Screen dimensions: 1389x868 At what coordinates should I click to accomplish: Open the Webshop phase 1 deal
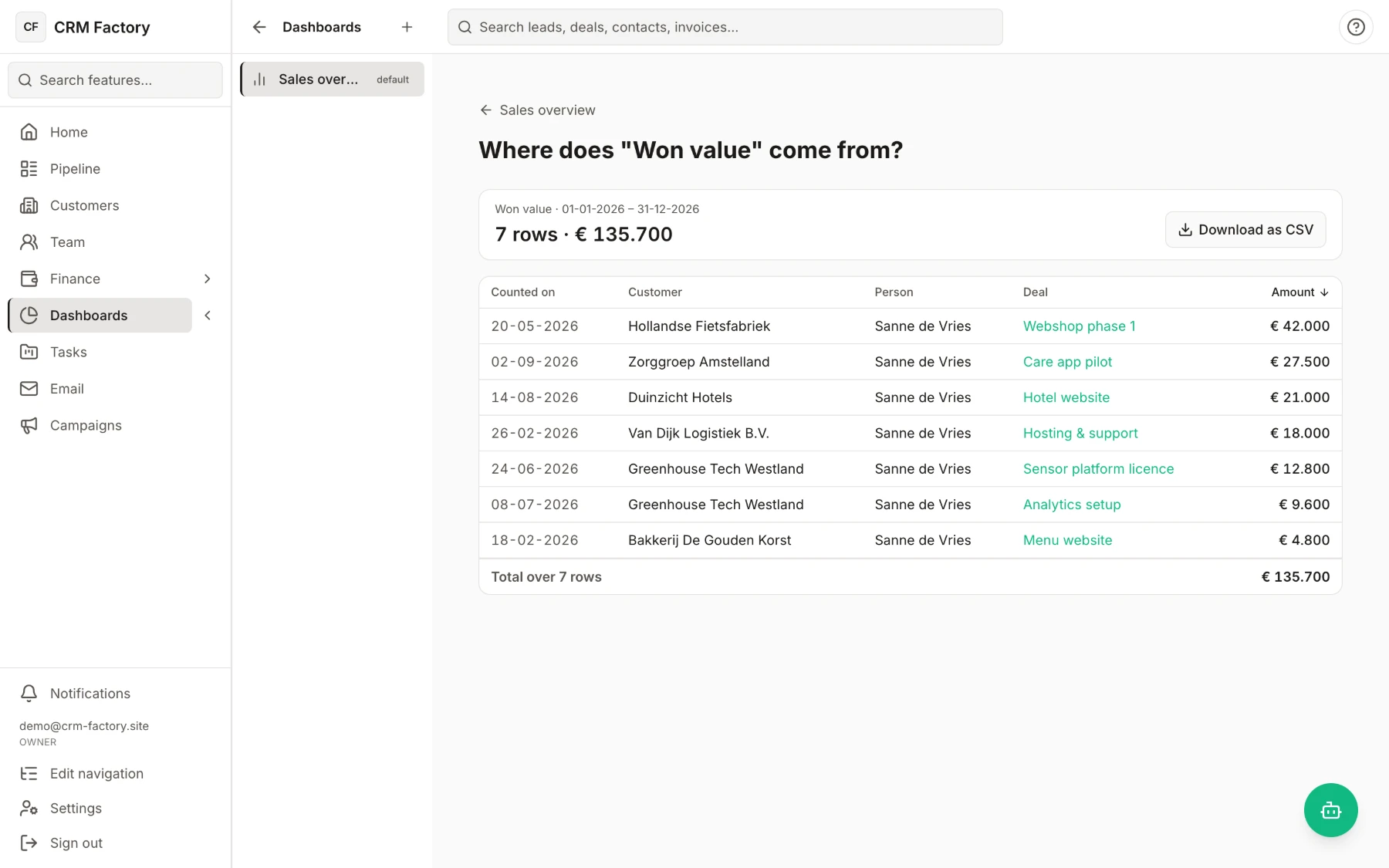pyautogui.click(x=1079, y=326)
